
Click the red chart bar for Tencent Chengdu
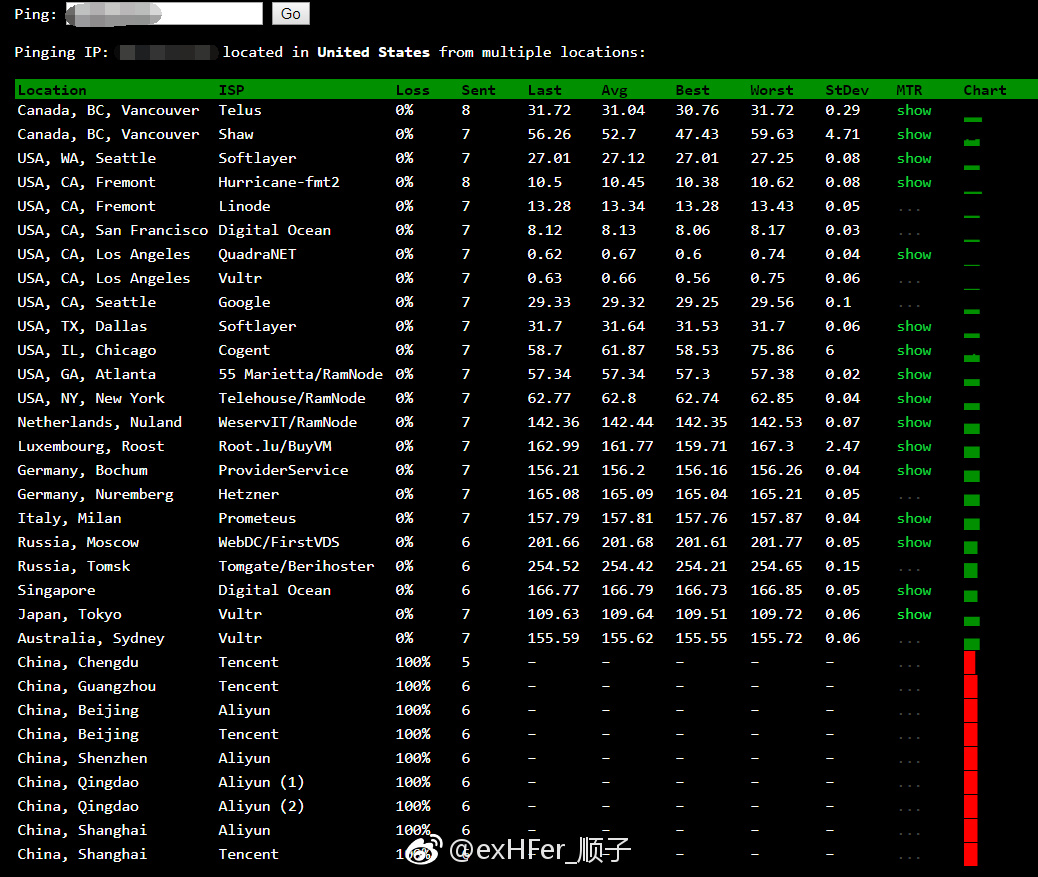(x=970, y=663)
